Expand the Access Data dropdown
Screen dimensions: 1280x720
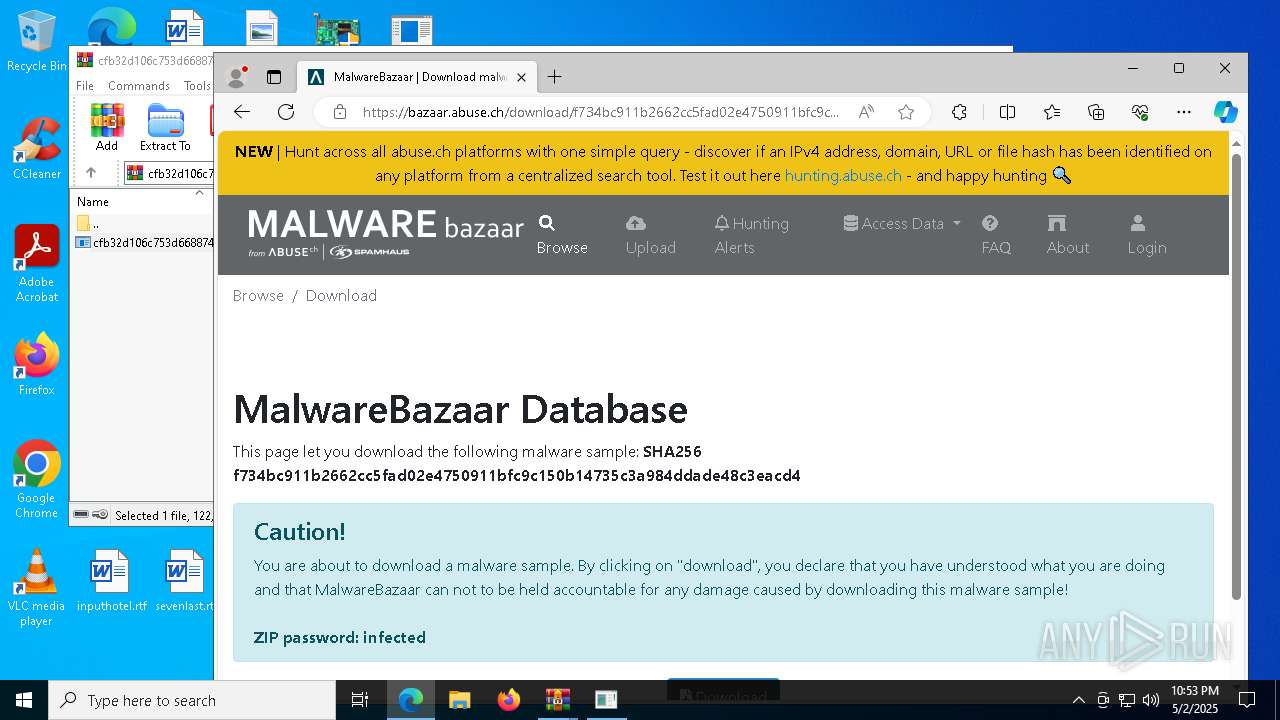902,223
